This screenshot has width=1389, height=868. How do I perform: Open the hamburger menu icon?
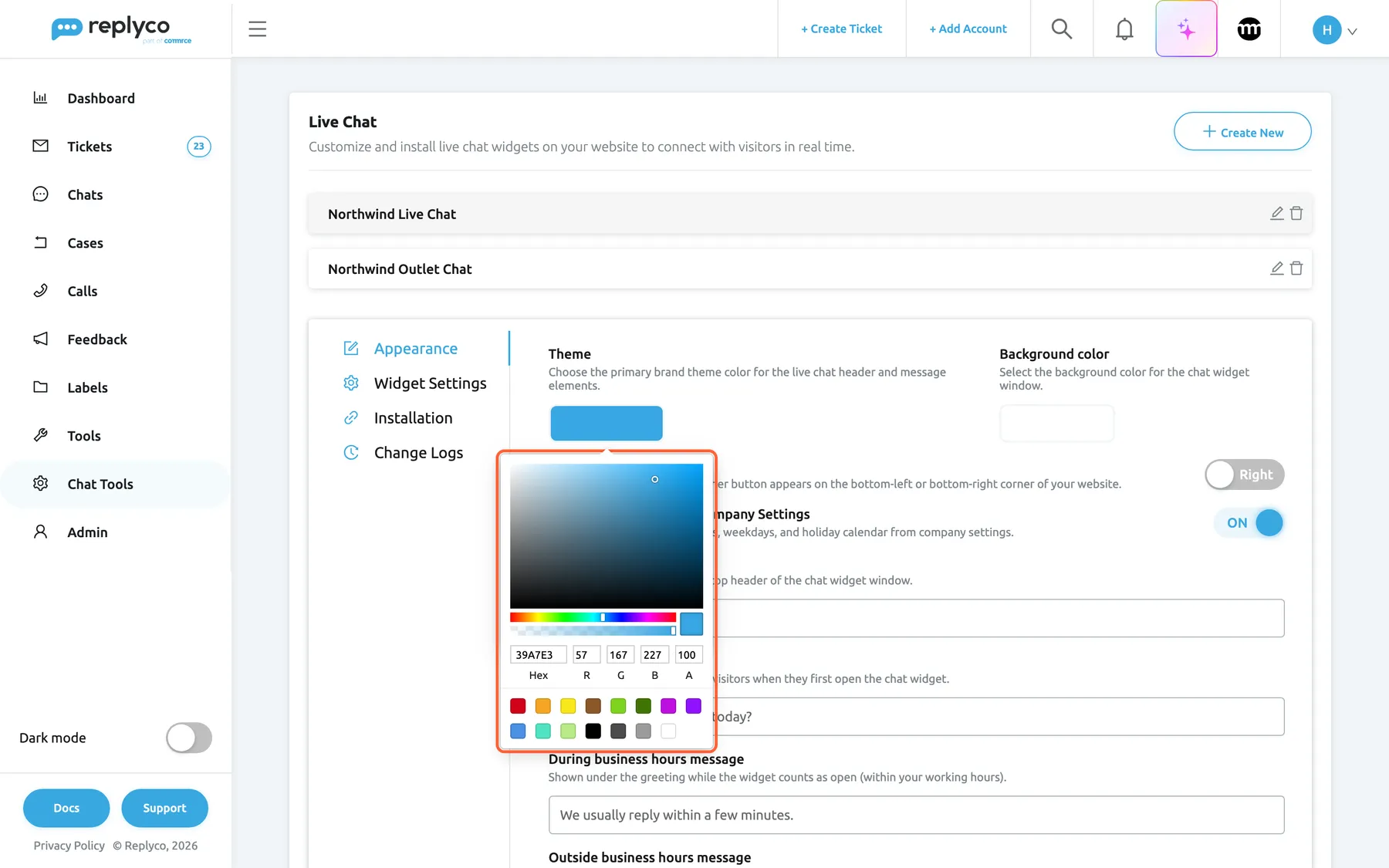tap(257, 29)
